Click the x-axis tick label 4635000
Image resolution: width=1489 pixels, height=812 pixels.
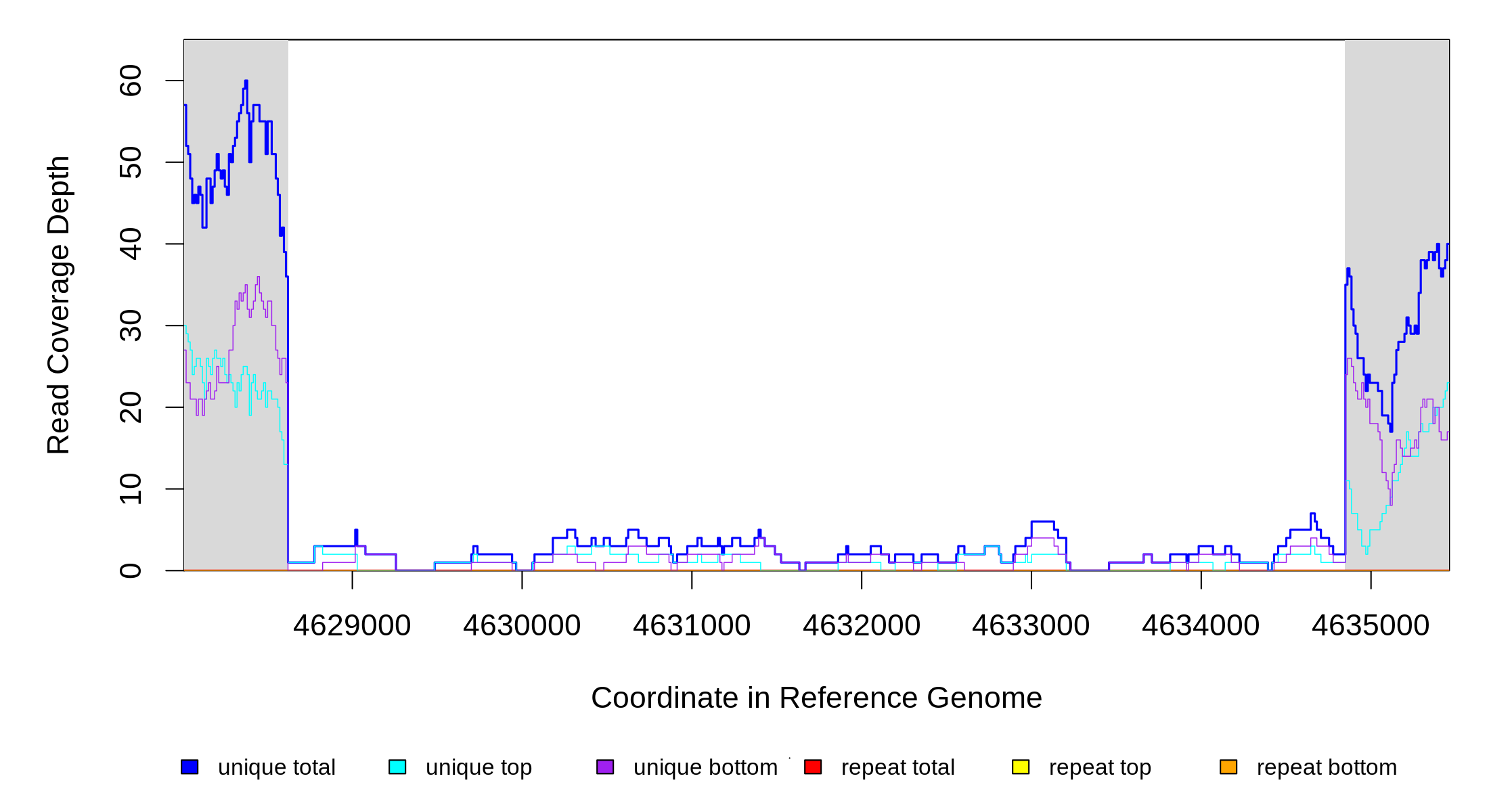1371,625
